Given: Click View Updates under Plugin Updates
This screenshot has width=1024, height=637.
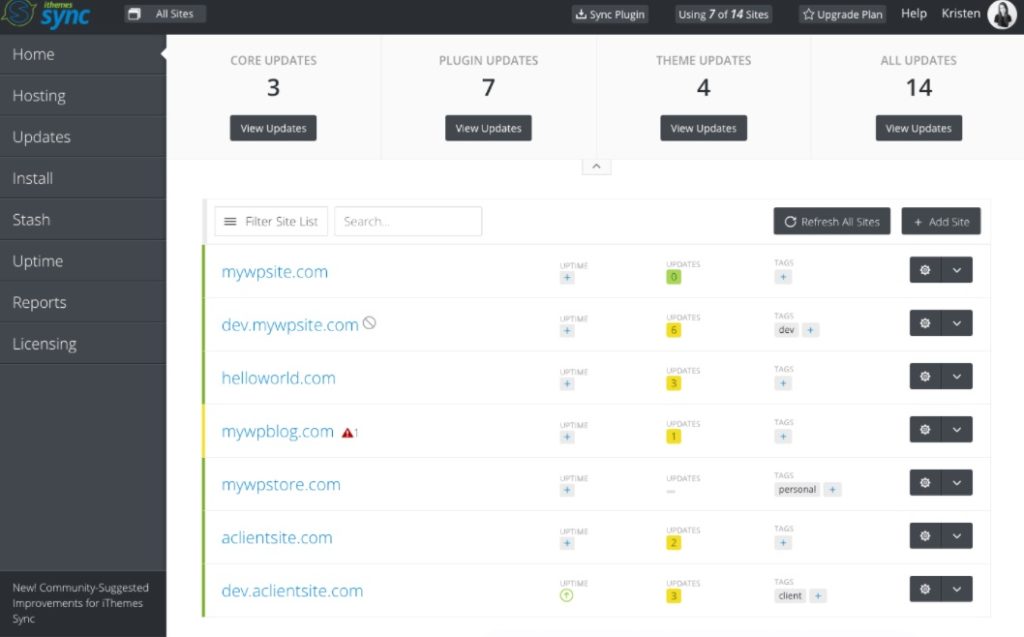Looking at the screenshot, I should (x=488, y=128).
